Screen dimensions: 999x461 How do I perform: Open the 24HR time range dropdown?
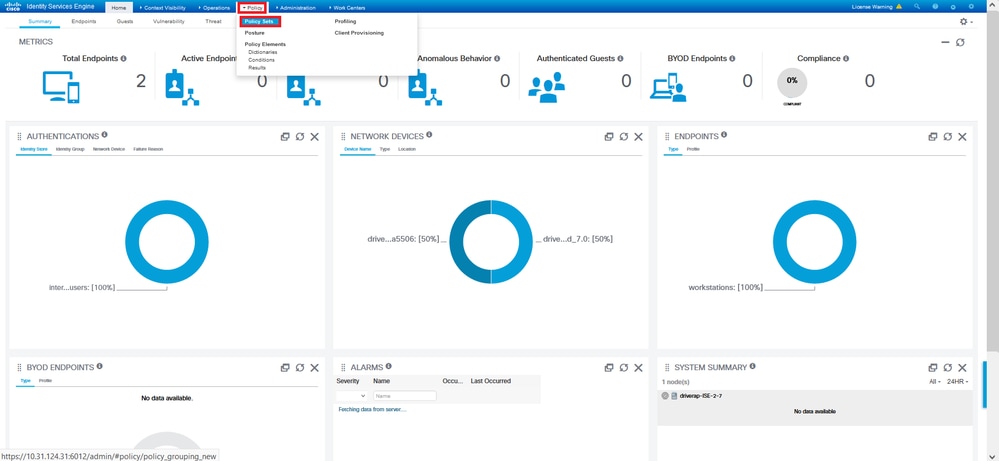(x=958, y=381)
